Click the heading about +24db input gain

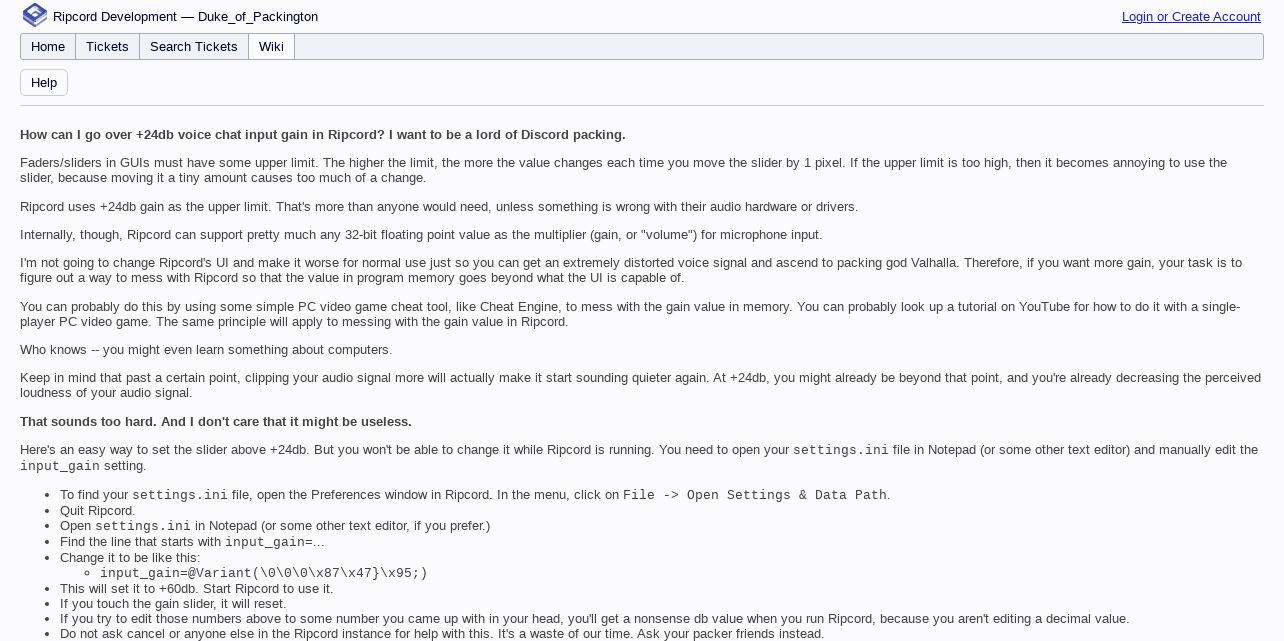(x=323, y=135)
